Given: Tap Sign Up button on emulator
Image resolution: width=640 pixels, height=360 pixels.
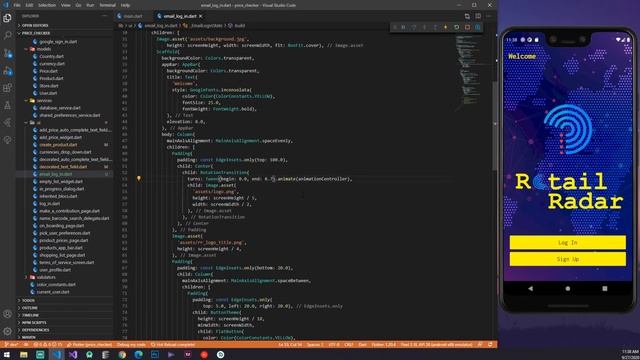Looking at the screenshot, I should pos(567,259).
